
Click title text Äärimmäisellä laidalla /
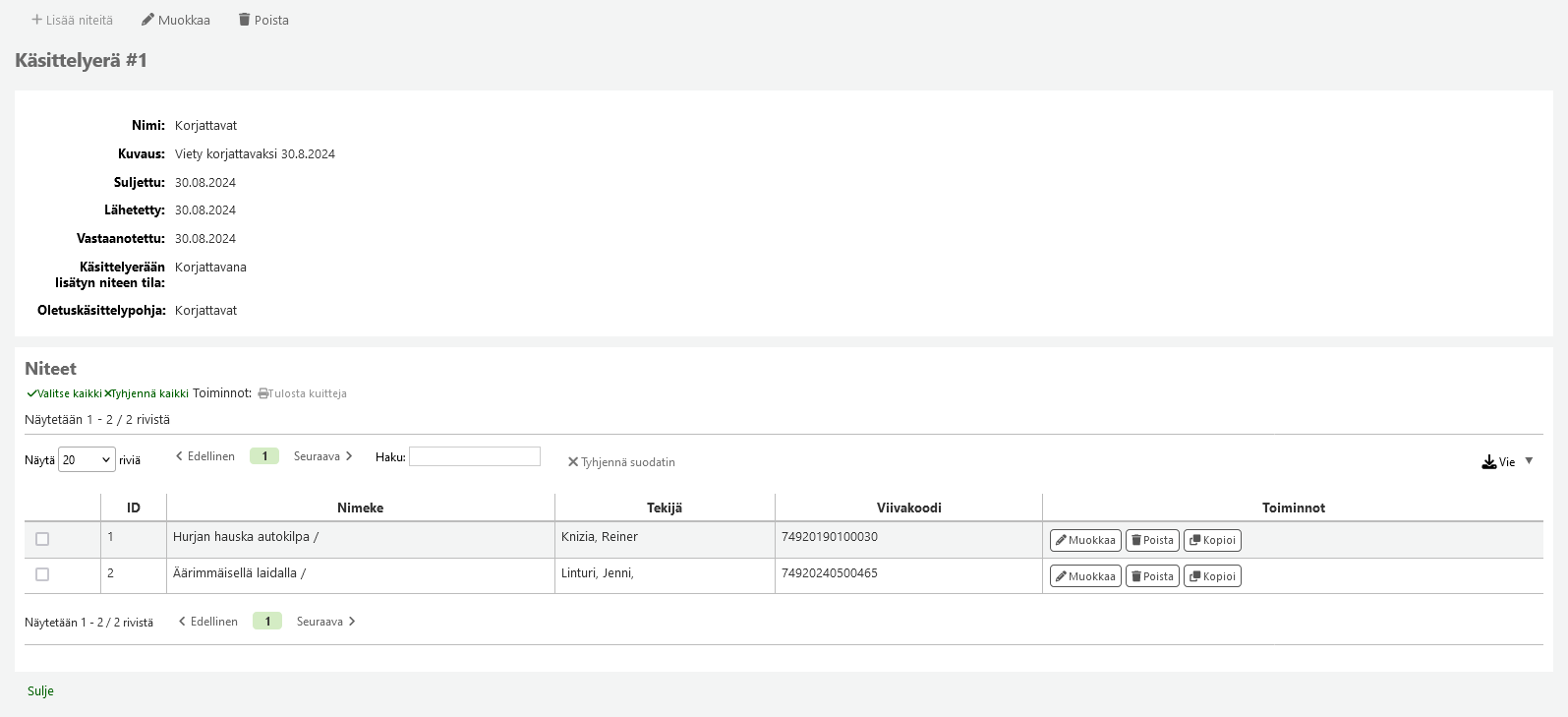pyautogui.click(x=239, y=573)
